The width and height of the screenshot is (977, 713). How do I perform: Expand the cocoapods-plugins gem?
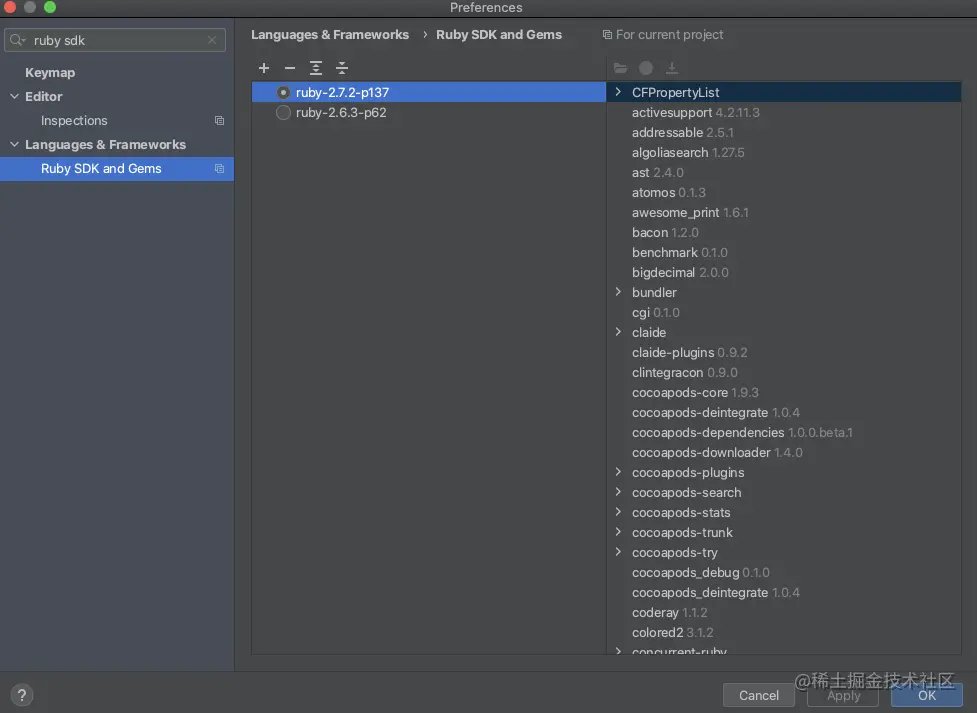pos(618,472)
